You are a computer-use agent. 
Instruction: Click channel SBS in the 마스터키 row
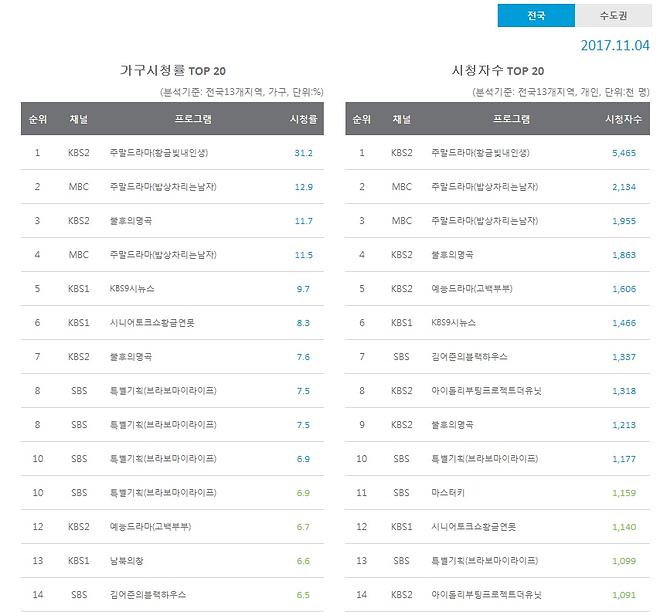tap(401, 492)
